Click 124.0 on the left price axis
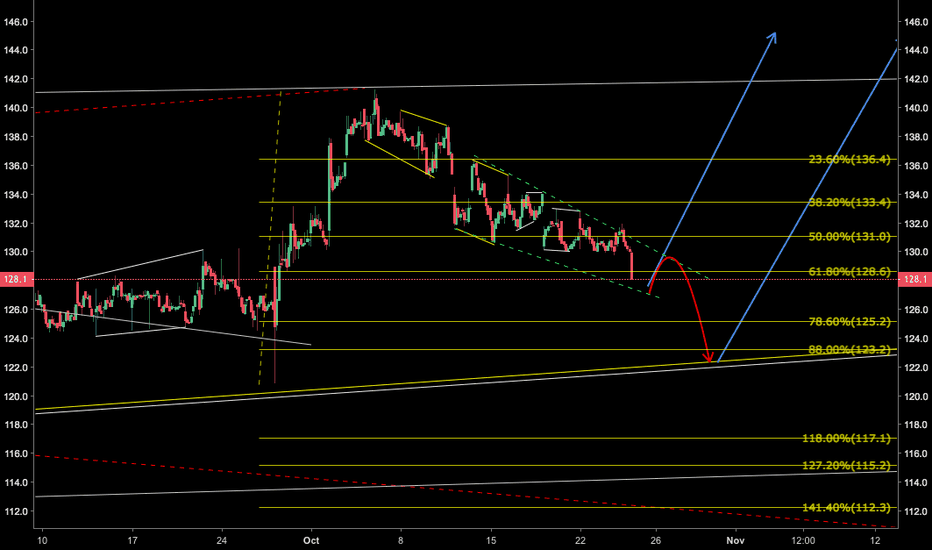 pos(16,339)
